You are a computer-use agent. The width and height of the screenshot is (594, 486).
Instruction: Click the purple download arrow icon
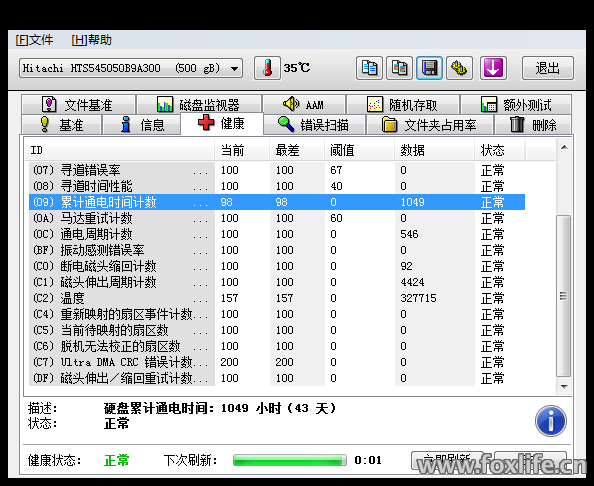coord(493,68)
